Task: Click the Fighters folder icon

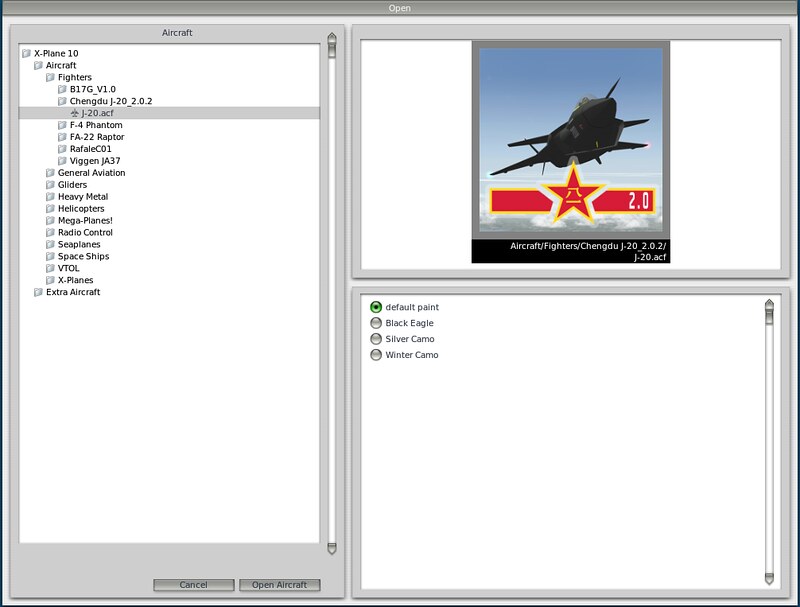Action: coord(50,77)
